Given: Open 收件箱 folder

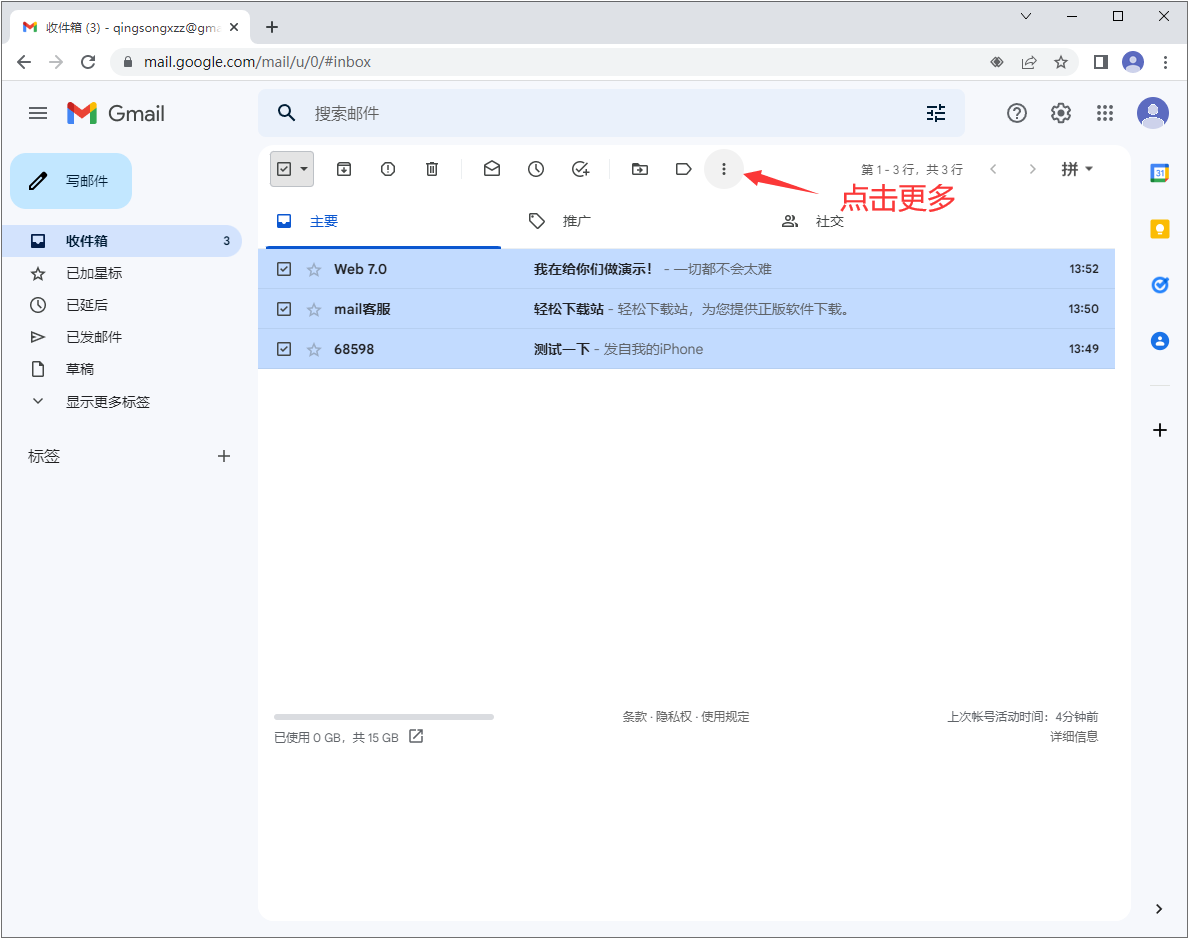Looking at the screenshot, I should tap(122, 240).
